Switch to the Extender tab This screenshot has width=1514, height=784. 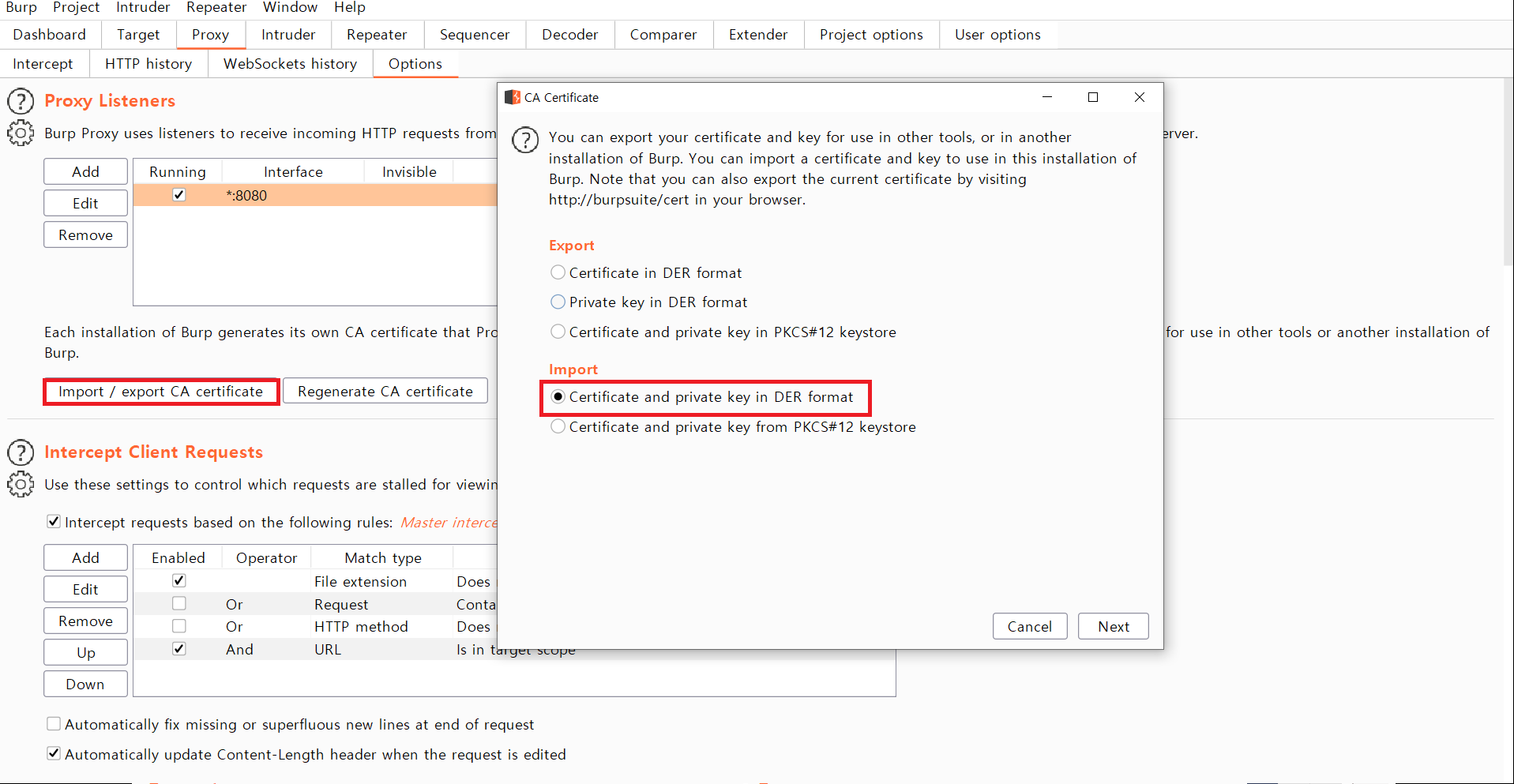[x=758, y=35]
